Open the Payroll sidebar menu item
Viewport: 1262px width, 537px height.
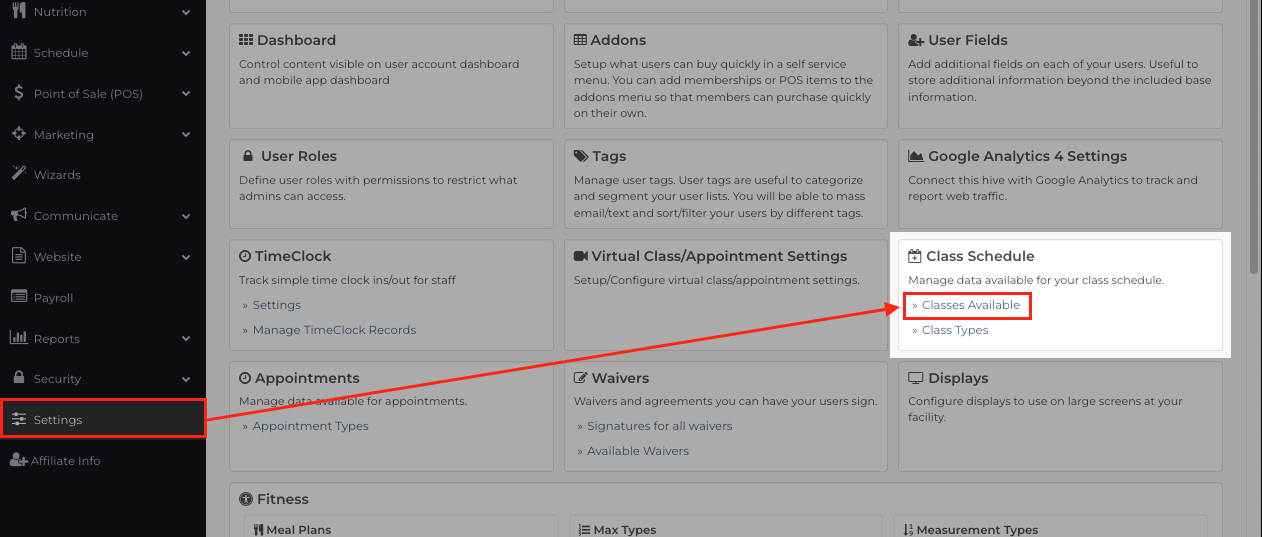coord(102,297)
